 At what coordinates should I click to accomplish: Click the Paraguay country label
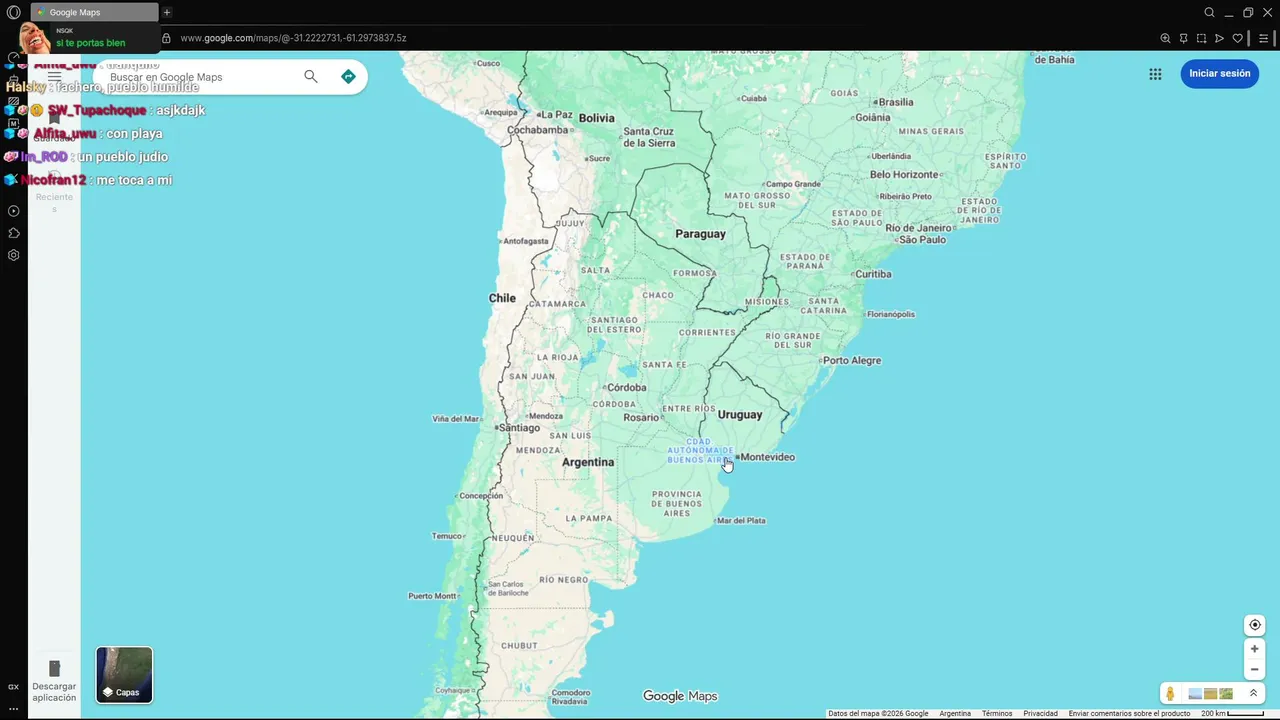700,234
